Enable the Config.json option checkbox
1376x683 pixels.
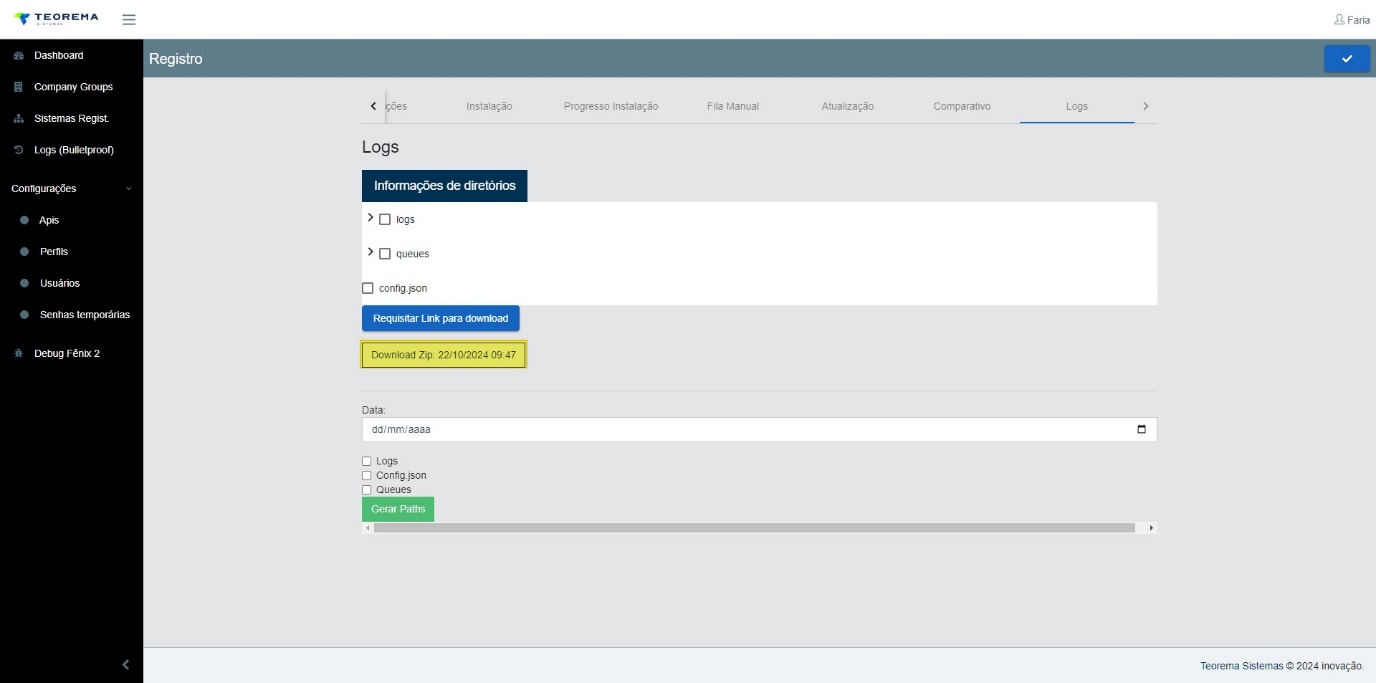pos(367,475)
